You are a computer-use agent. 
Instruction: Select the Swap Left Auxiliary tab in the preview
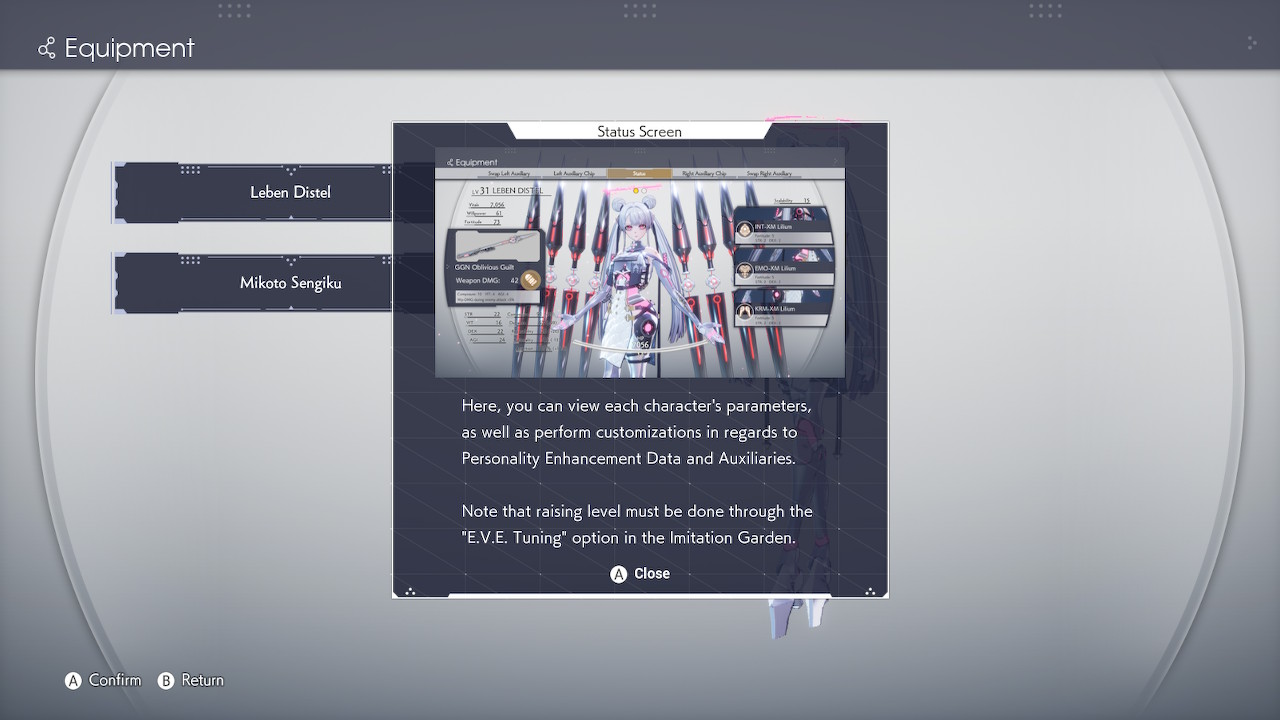[509, 174]
